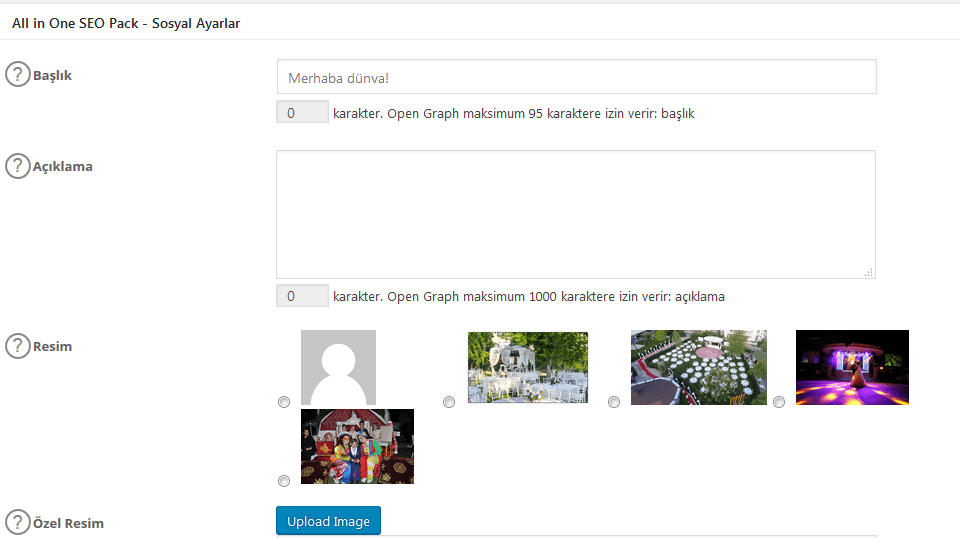
Task: Click the title character counter box
Action: 302,112
